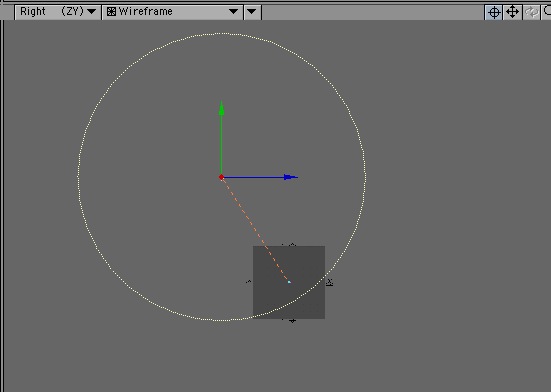The height and width of the screenshot is (392, 551).
Task: Grab the blue Z-axis arrow handle
Action: pos(291,177)
